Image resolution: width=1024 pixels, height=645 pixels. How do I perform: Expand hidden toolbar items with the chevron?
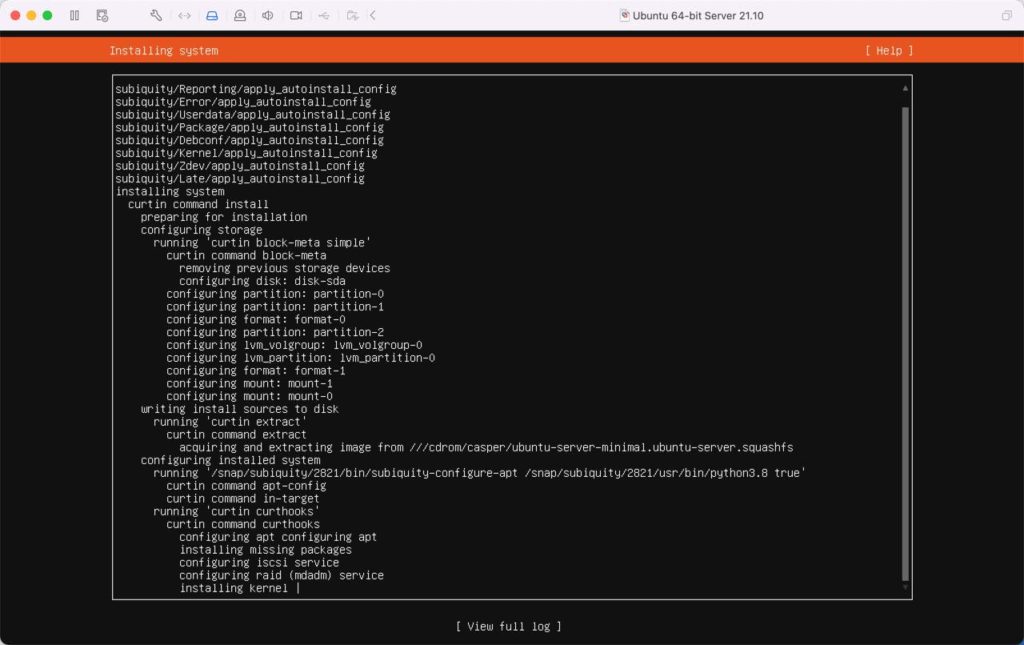pyautogui.click(x=372, y=15)
